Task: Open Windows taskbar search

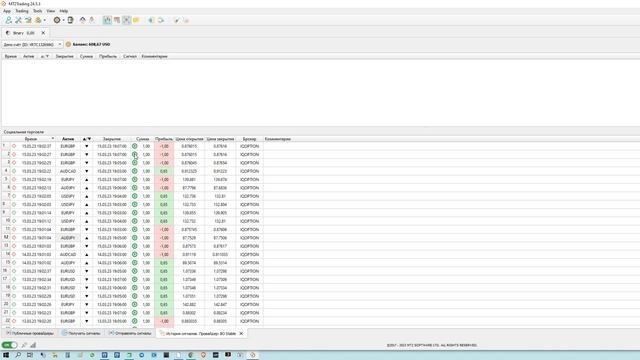Action: pos(18,355)
